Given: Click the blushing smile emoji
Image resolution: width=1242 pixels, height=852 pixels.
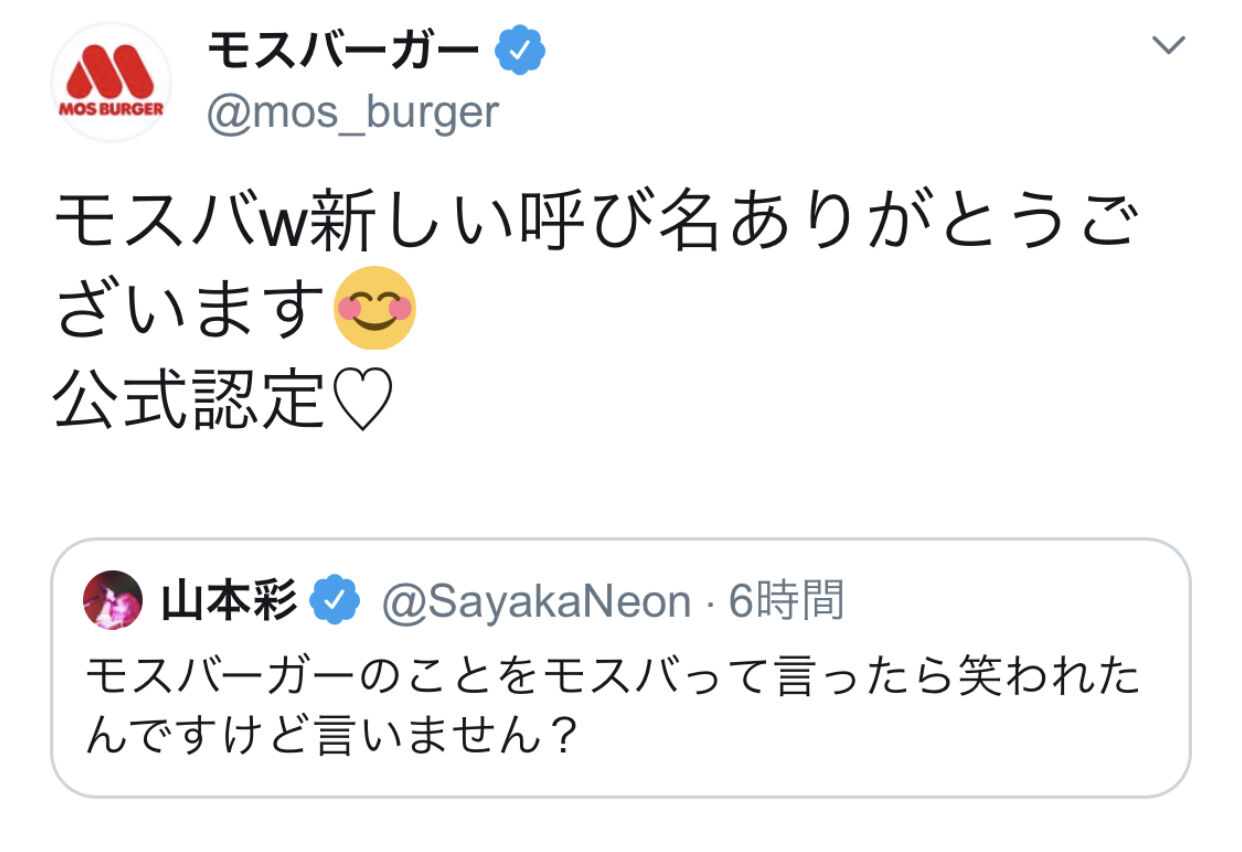Looking at the screenshot, I should click(373, 308).
